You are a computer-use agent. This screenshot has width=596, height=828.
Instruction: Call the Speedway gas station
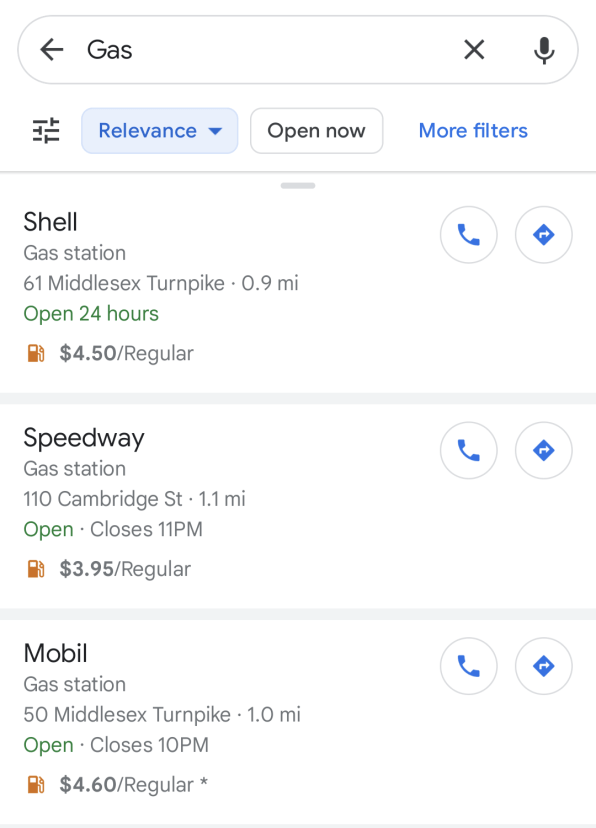coord(469,450)
